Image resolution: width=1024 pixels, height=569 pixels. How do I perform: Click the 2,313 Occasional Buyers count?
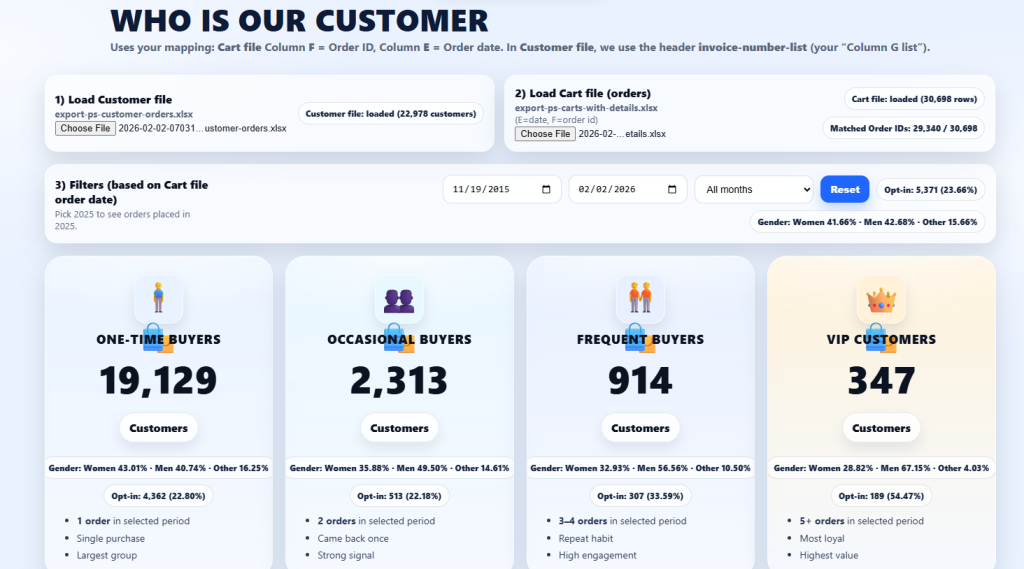tap(399, 381)
